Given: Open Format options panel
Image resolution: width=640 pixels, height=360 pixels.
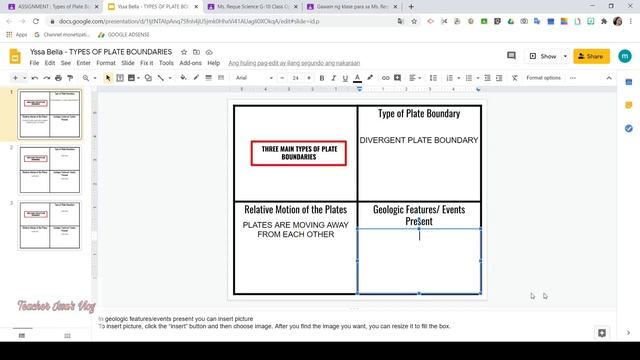Looking at the screenshot, I should (x=543, y=78).
